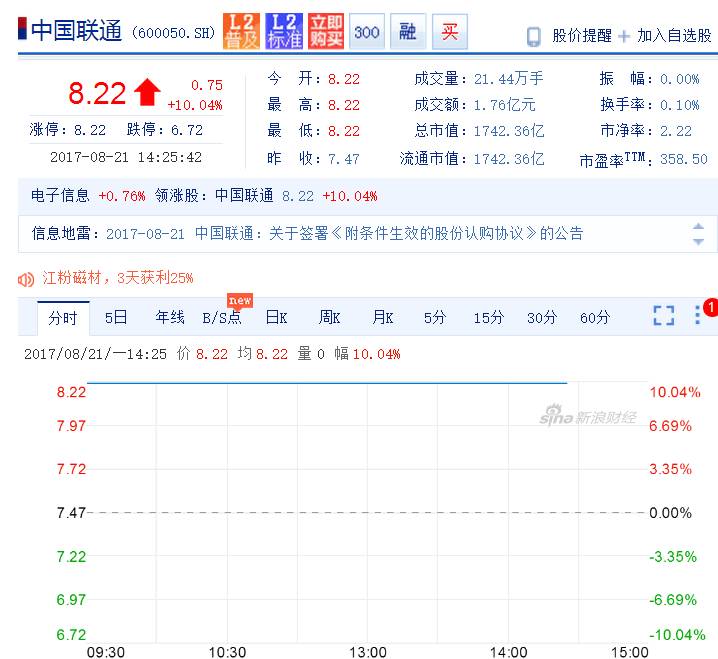Switch to the 60分 chart tab
718x659 pixels.
[595, 317]
